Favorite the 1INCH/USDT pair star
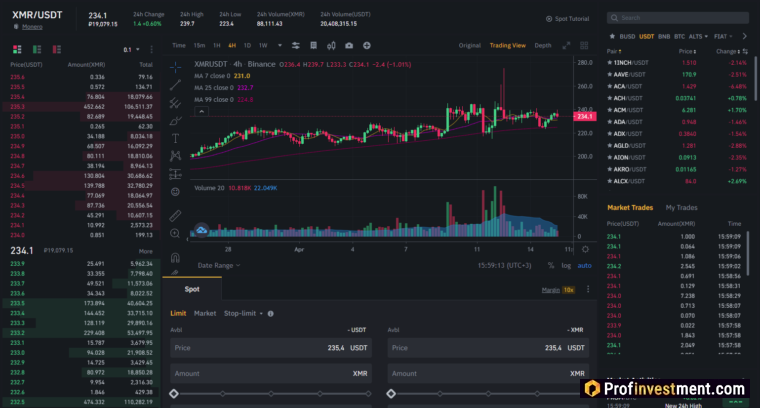This screenshot has height=408, width=760. click(x=610, y=63)
